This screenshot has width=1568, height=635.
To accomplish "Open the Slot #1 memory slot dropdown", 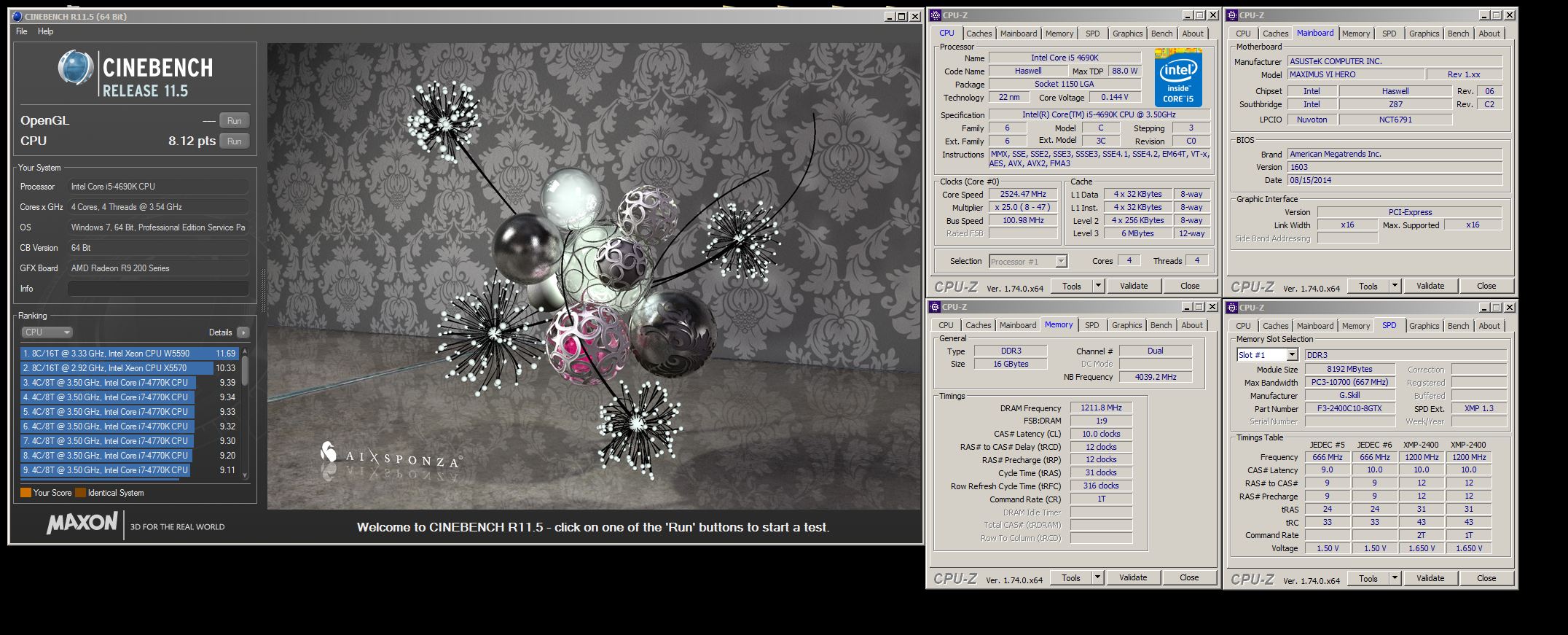I will tap(1267, 355).
